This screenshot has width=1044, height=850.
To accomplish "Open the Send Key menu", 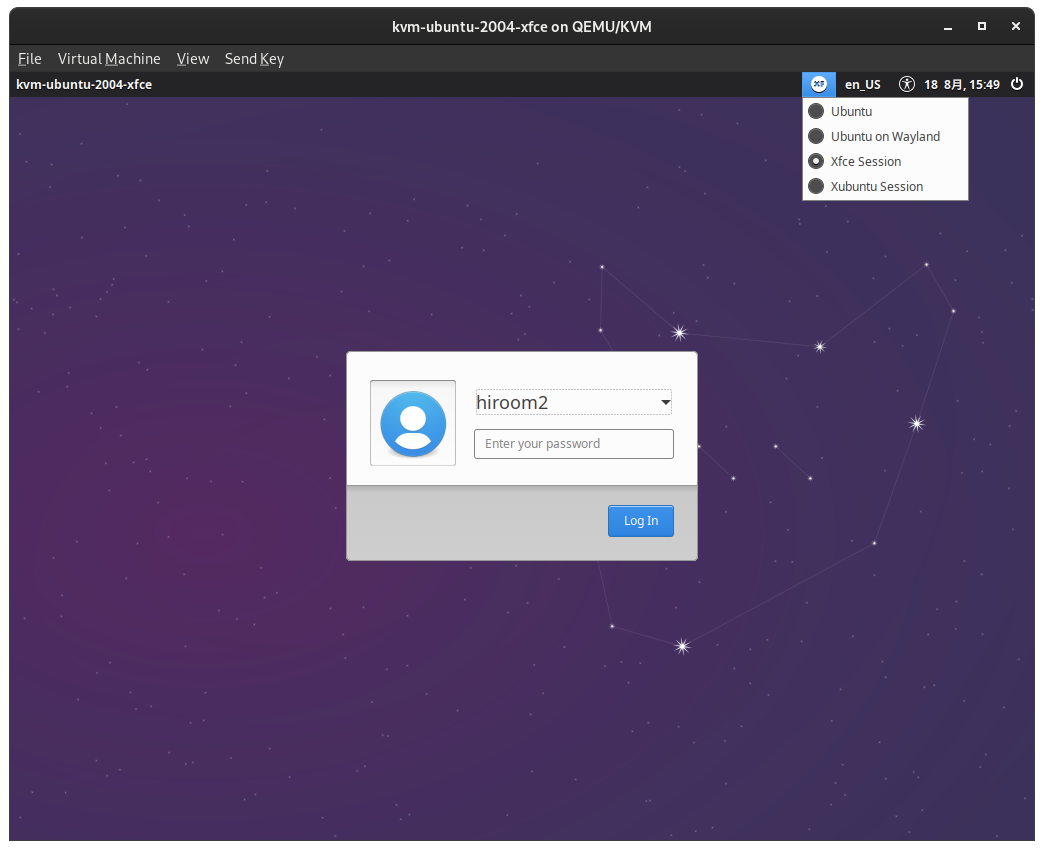I will tap(254, 59).
